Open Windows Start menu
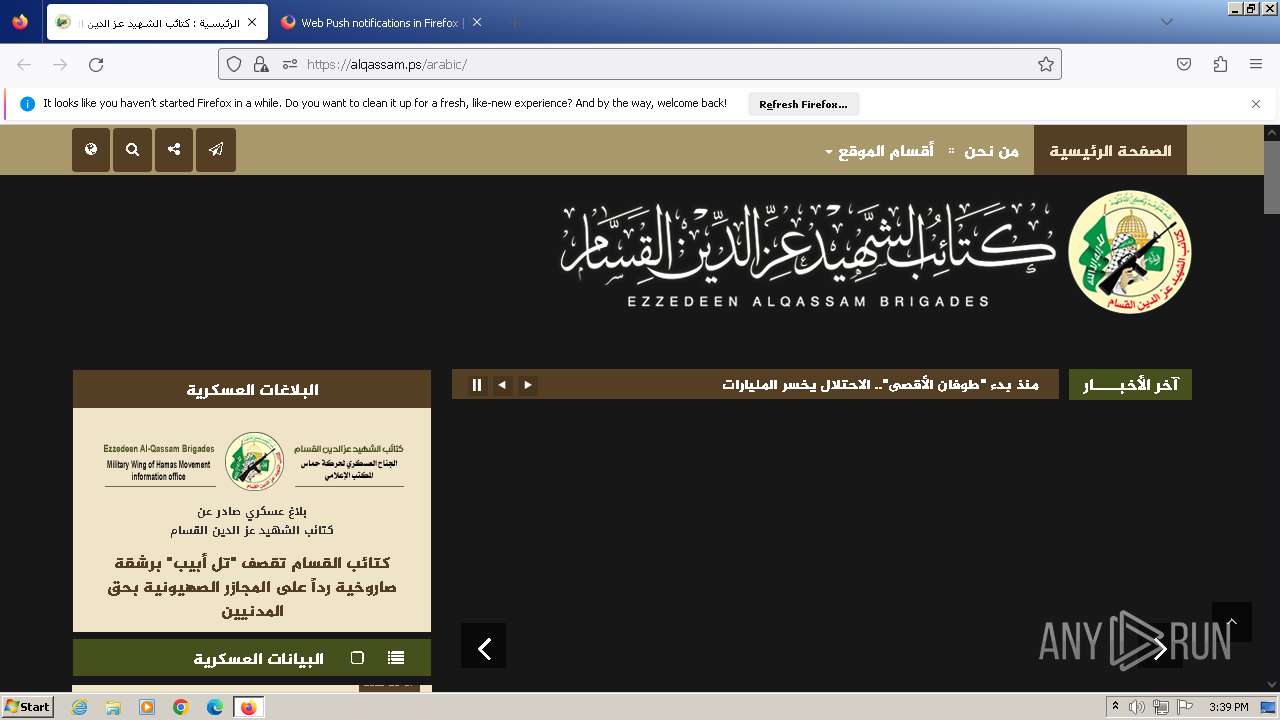Viewport: 1280px width, 720px height. [x=28, y=707]
